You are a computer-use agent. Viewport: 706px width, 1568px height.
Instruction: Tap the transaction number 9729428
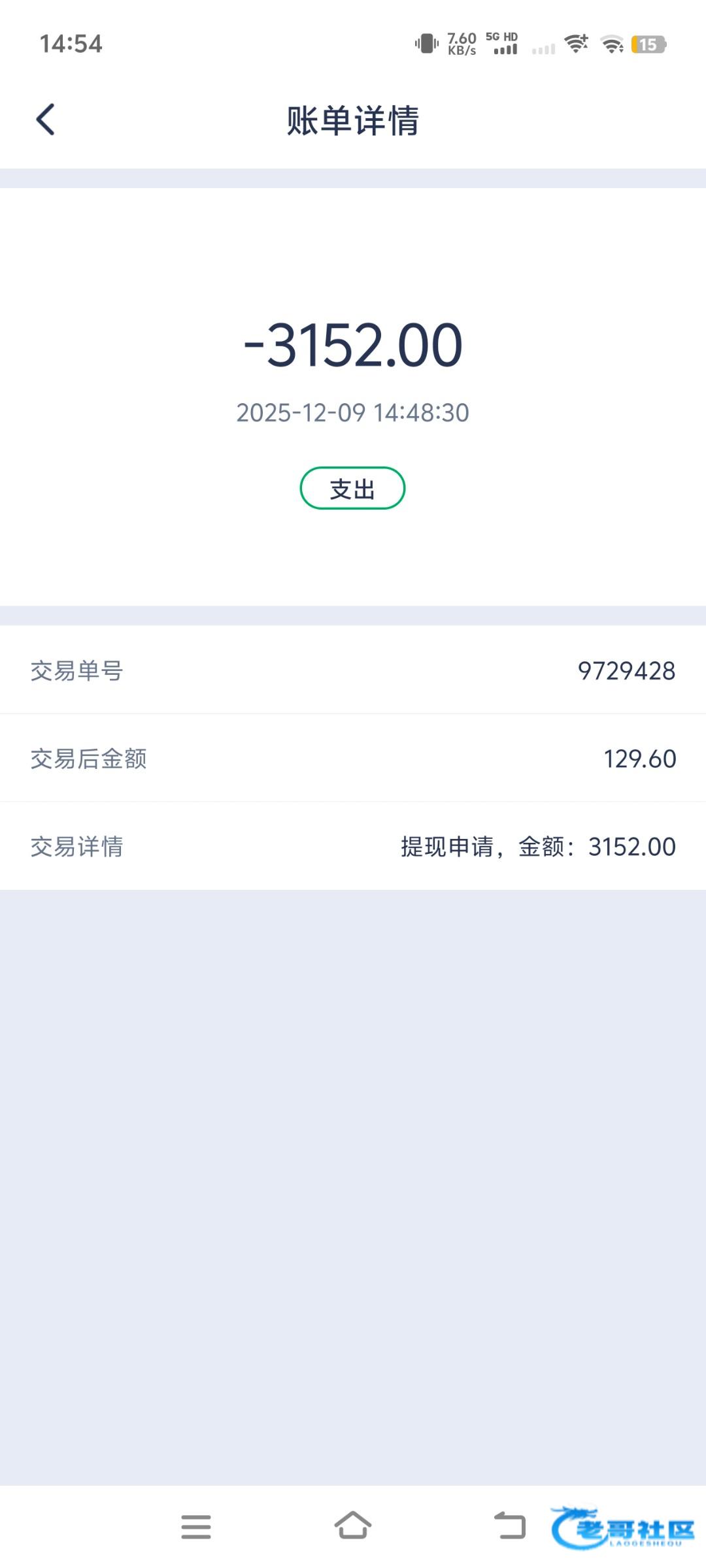626,671
